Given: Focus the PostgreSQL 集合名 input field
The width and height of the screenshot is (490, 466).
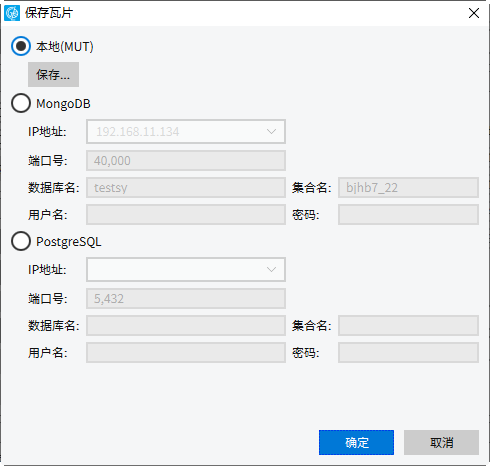Looking at the screenshot, I should click(x=408, y=325).
